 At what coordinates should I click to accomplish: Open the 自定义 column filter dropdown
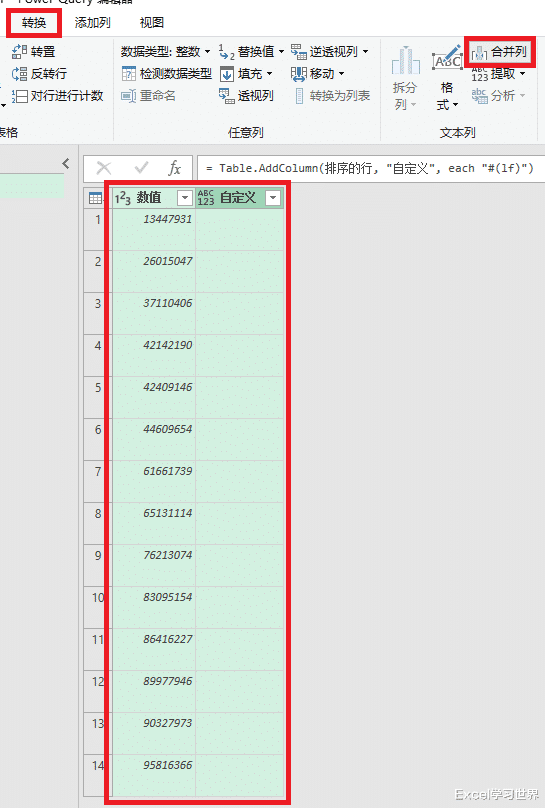pos(273,198)
